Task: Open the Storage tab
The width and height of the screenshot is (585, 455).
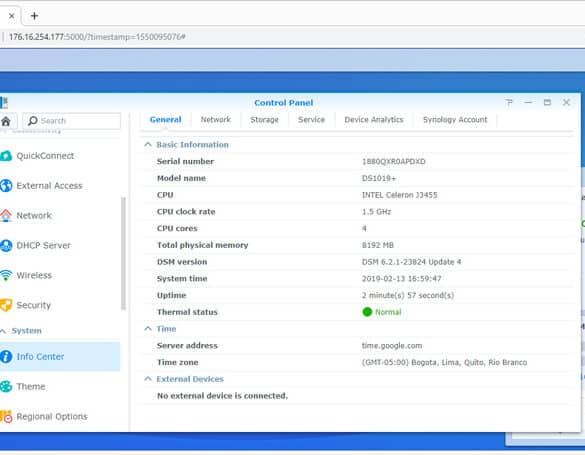Action: (x=265, y=119)
